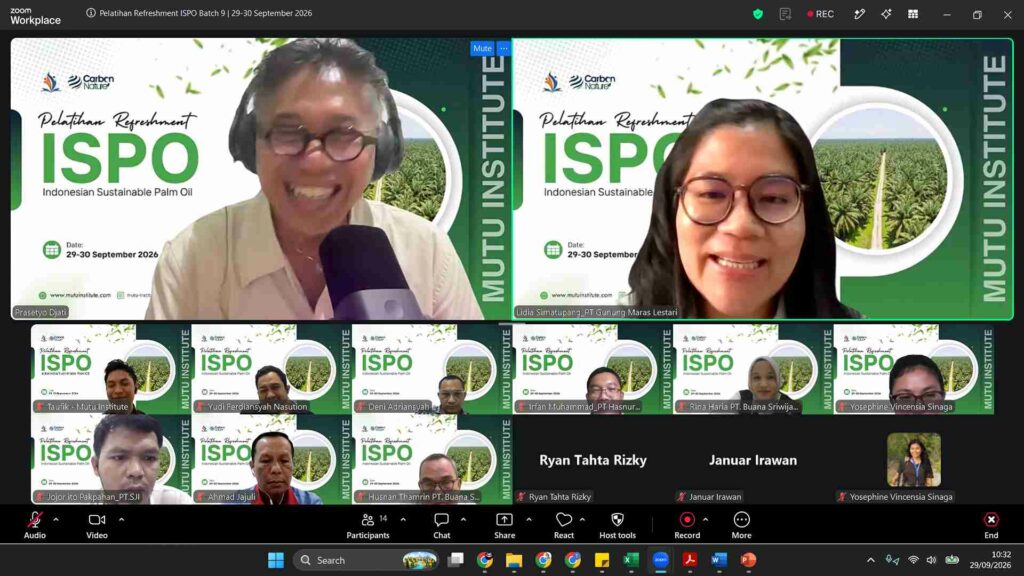
Task: Click the taskbar Search box
Action: click(366, 560)
